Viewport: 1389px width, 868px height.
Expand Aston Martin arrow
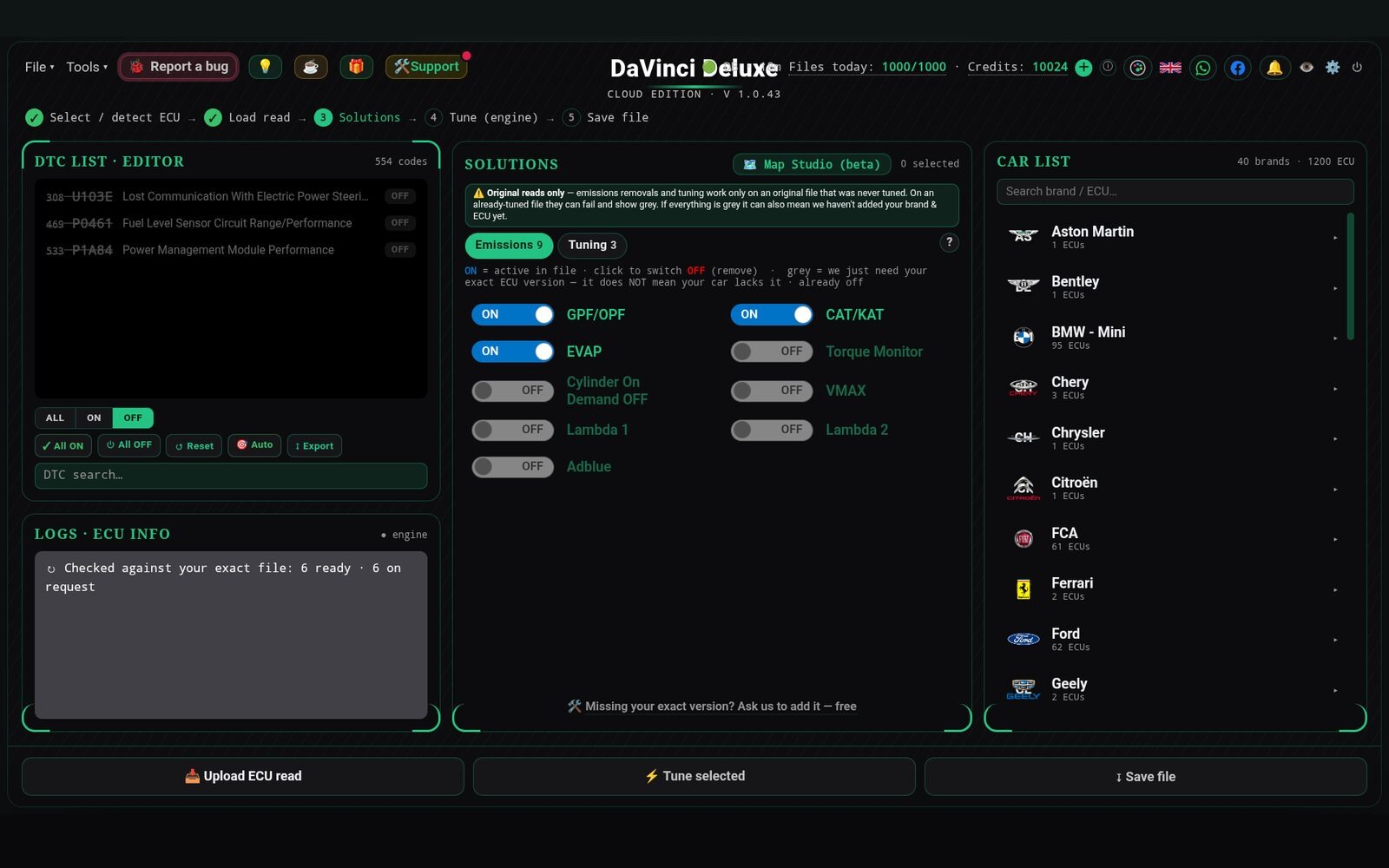pos(1335,237)
